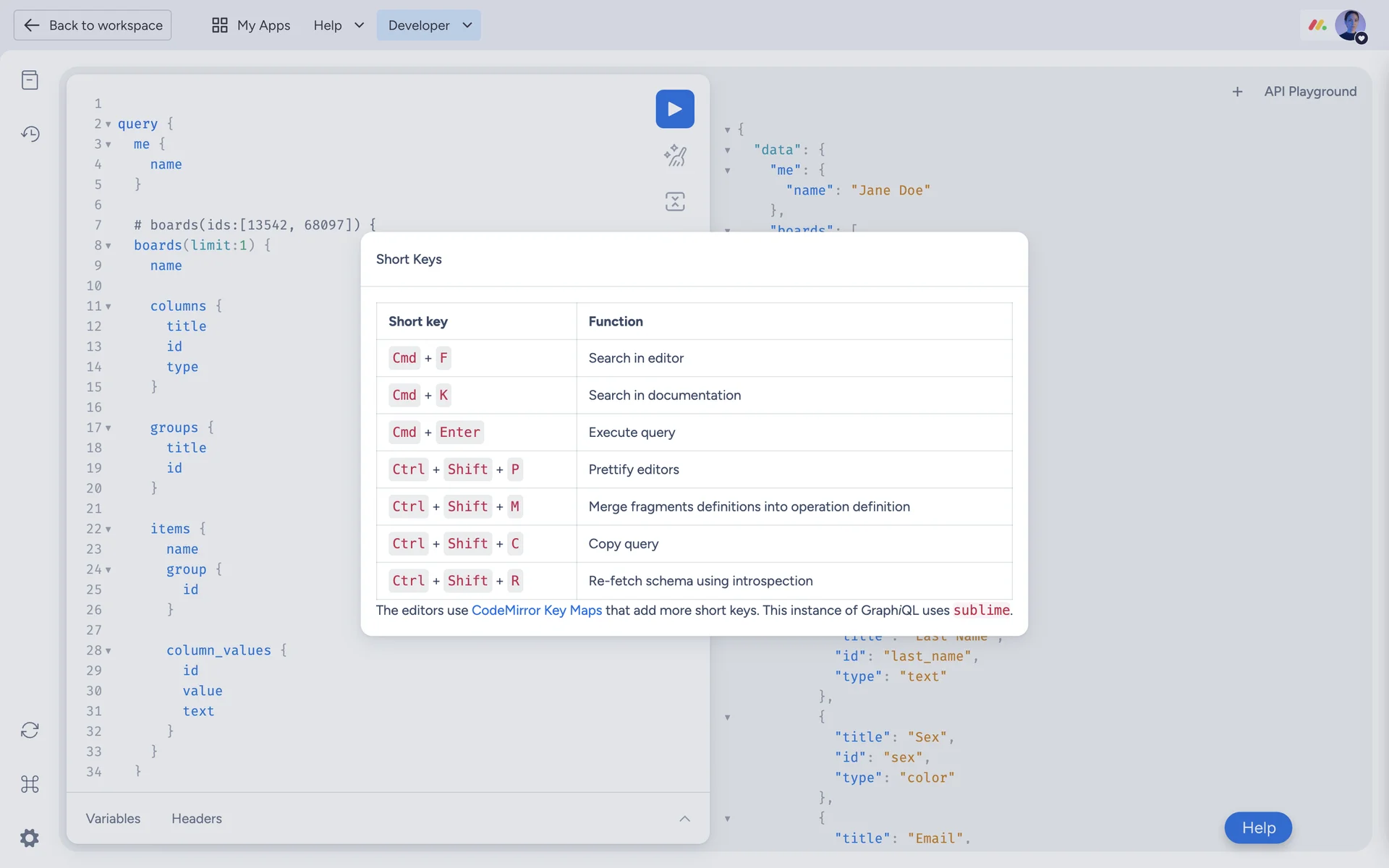
Task: Open the Developer dropdown menu
Action: pyautogui.click(x=429, y=25)
